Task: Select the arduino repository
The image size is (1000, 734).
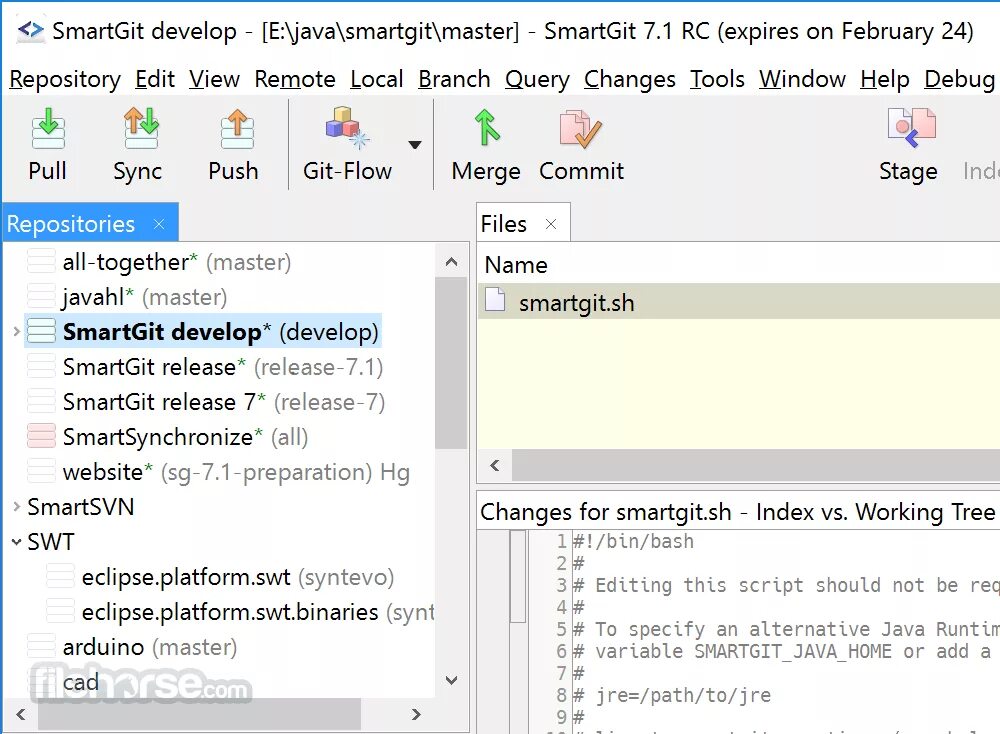Action: [150, 647]
